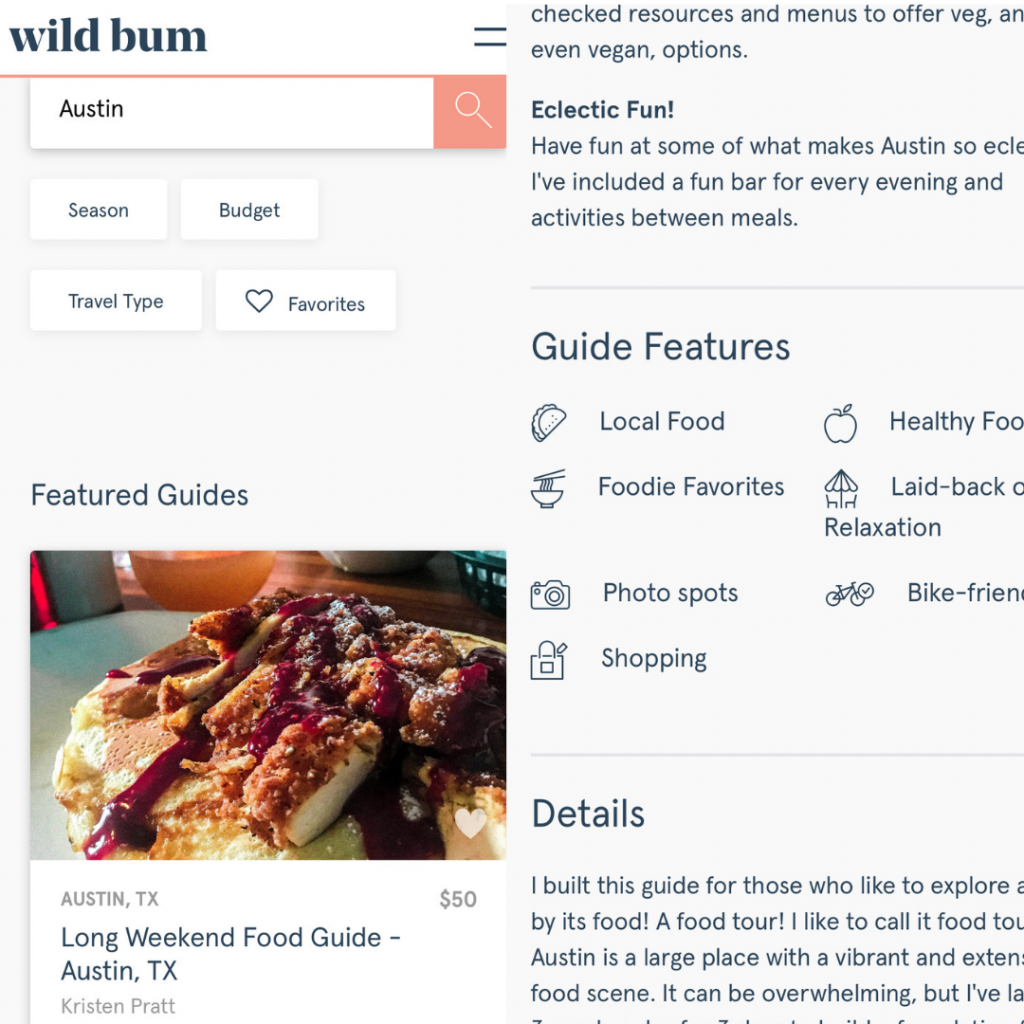Toggle the heart on the food photo
The image size is (1024, 1024).
tap(470, 824)
